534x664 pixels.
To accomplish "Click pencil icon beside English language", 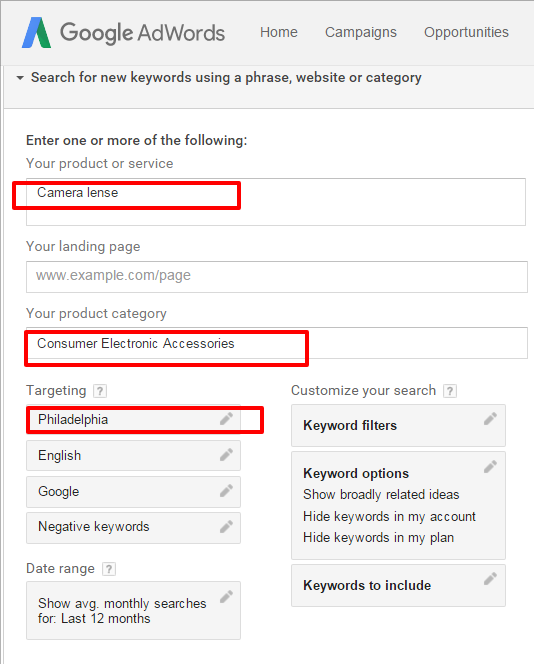I will (226, 455).
